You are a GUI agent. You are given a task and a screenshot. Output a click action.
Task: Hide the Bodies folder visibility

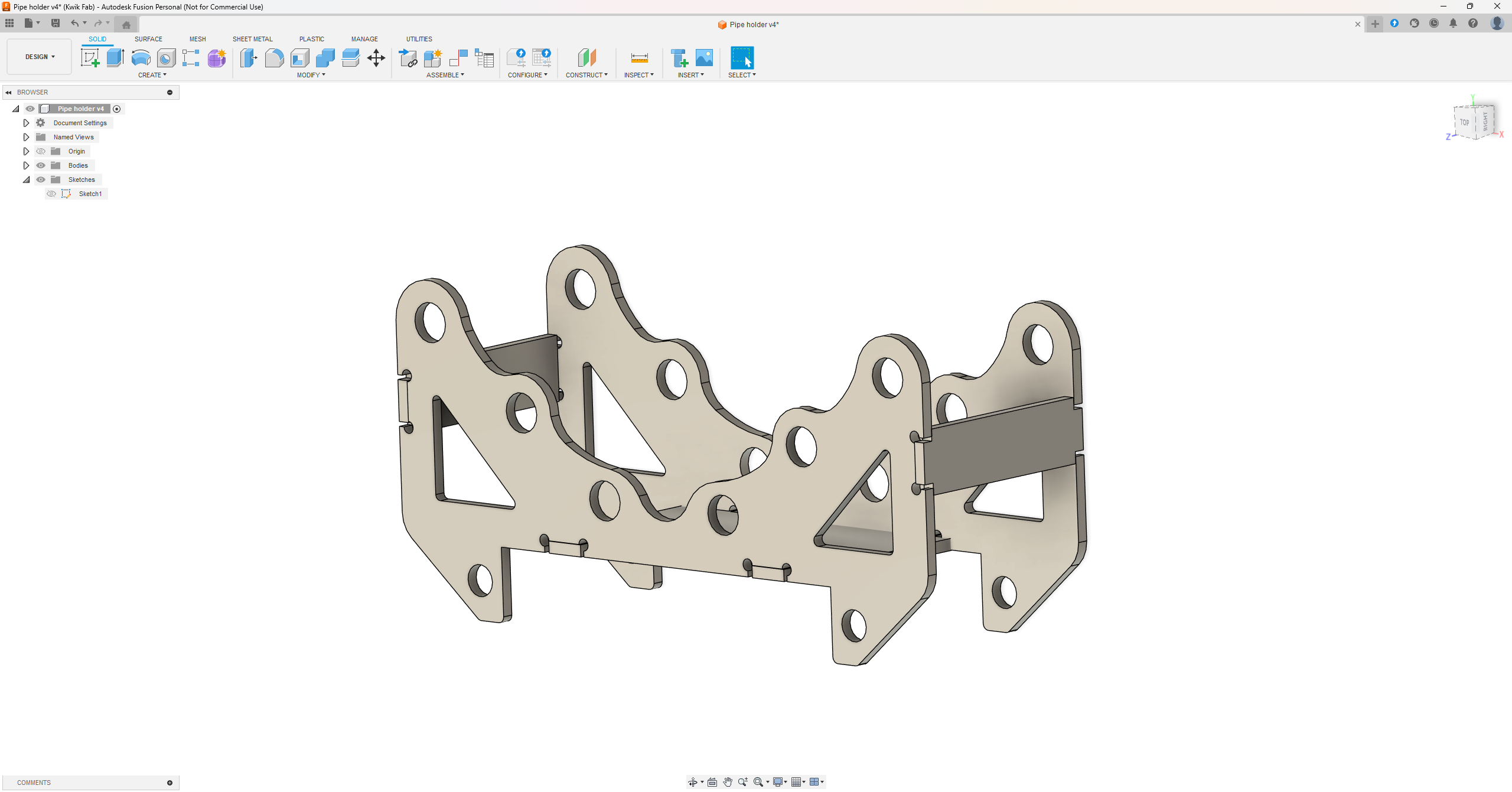pyautogui.click(x=41, y=165)
